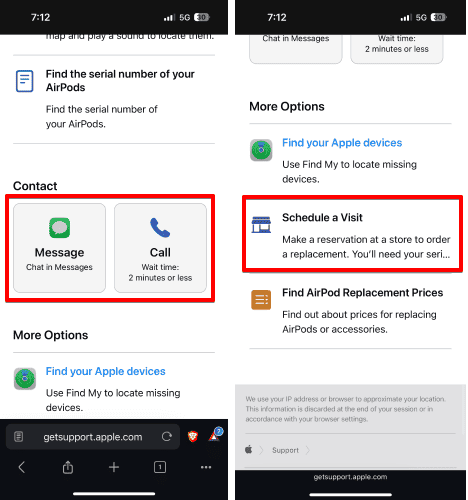
Task: Tap the getsupport.apple.com address field
Action: pyautogui.click(x=93, y=437)
